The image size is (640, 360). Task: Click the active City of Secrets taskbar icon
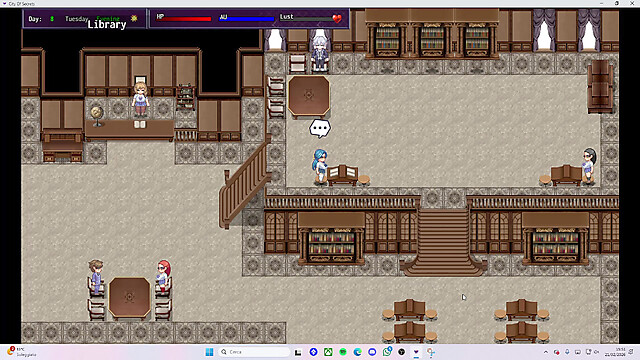point(416,352)
